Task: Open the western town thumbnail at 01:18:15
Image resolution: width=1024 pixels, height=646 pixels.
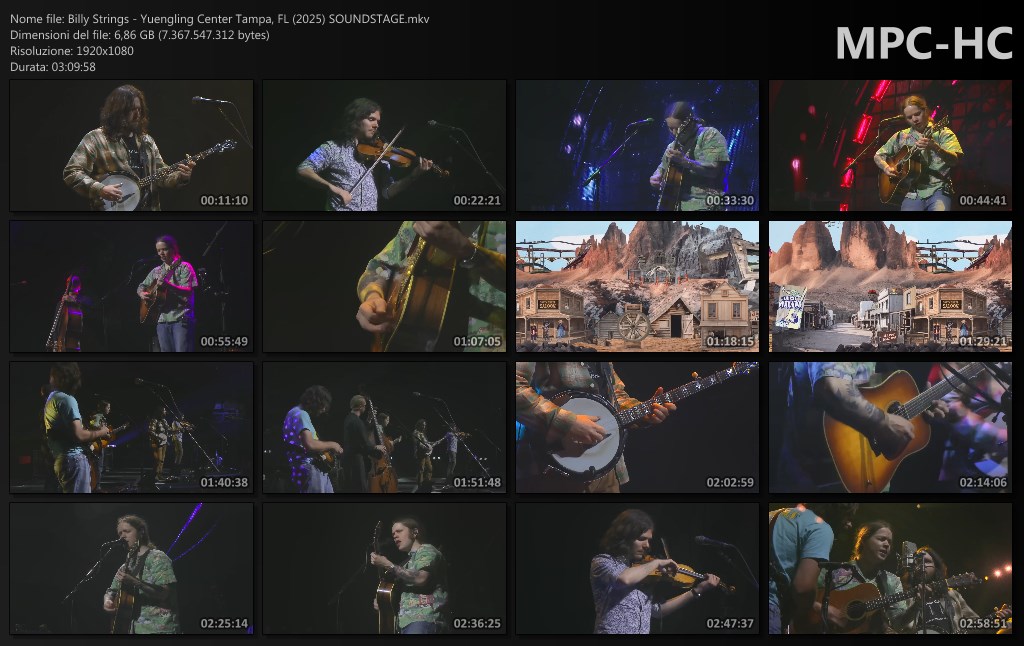Action: pos(637,287)
